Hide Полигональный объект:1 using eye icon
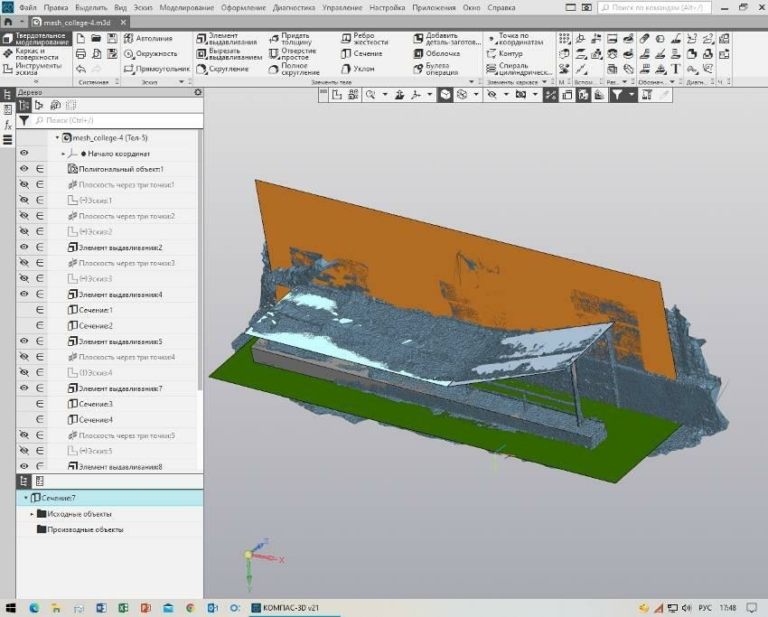 coord(23,169)
